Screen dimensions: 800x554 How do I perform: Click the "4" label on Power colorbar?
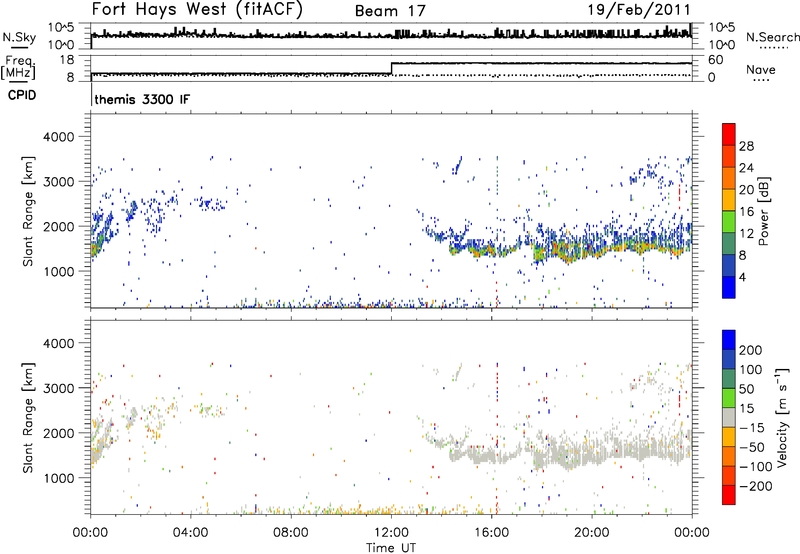pyautogui.click(x=742, y=277)
